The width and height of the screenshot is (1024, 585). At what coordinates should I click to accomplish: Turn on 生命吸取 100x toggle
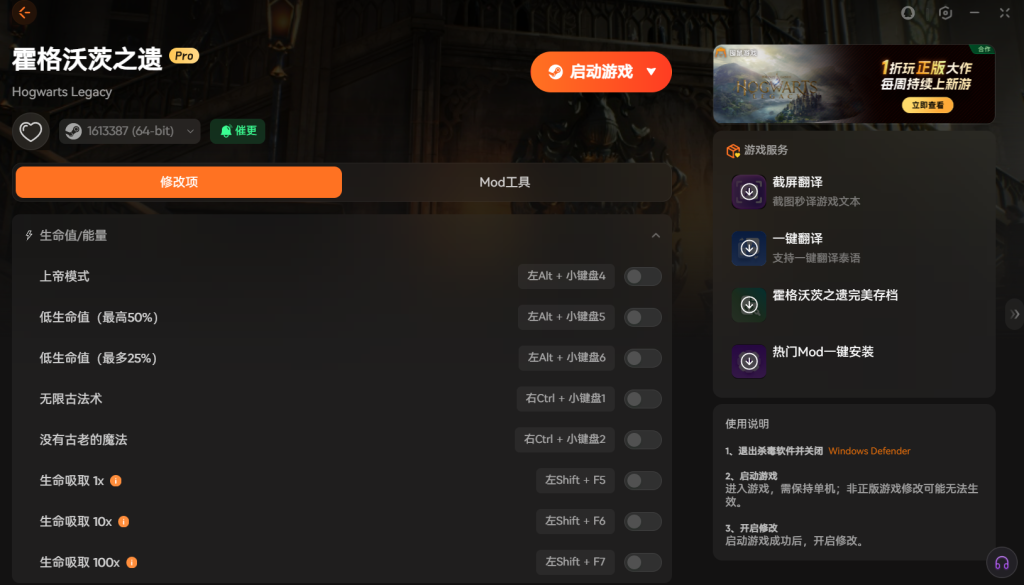642,562
